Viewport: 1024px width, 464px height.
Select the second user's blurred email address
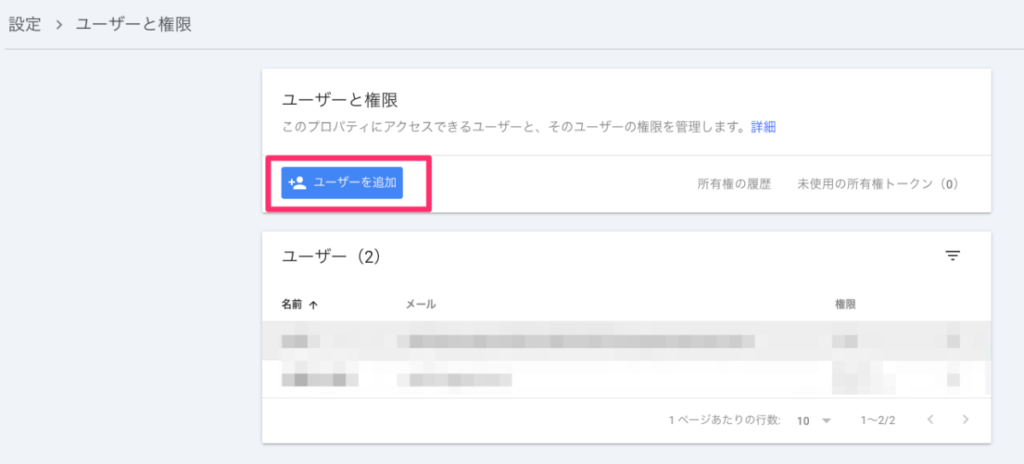pyautogui.click(x=453, y=379)
